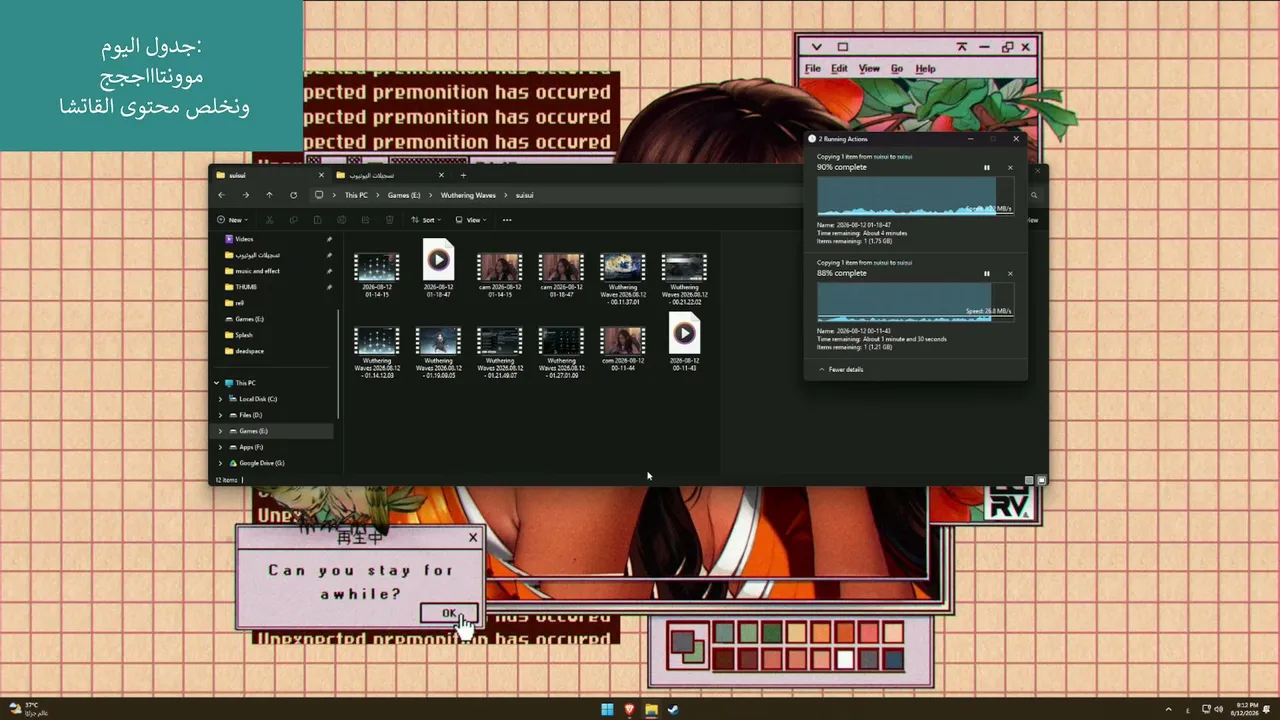Go back in File Explorer

[x=222, y=195]
